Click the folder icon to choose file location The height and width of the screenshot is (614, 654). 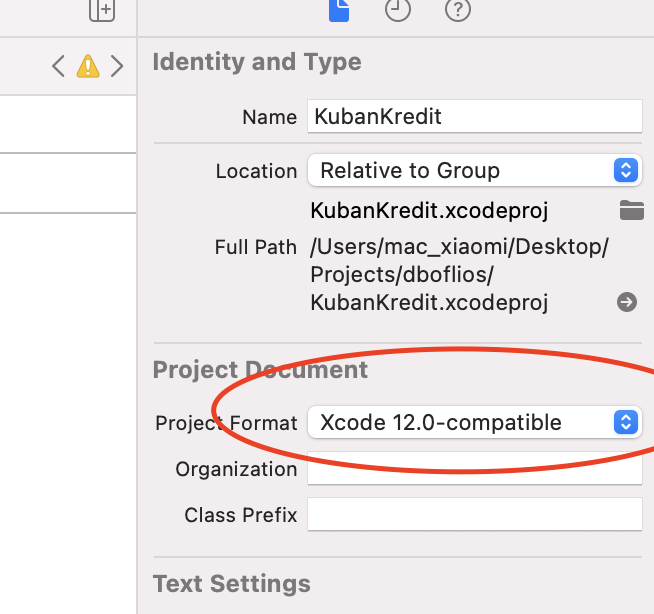(631, 210)
